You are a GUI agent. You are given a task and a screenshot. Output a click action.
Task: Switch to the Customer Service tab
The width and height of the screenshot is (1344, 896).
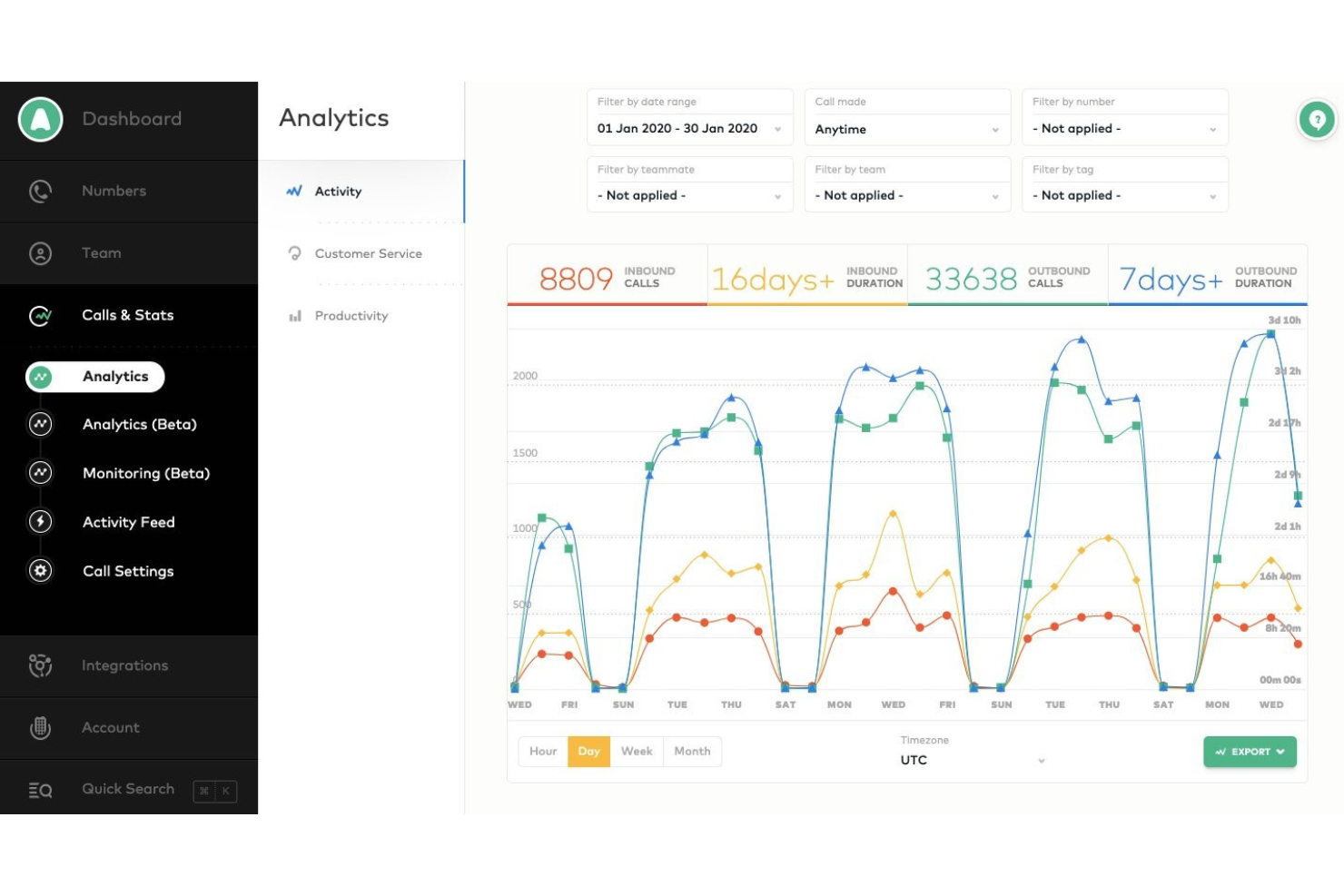(x=368, y=253)
